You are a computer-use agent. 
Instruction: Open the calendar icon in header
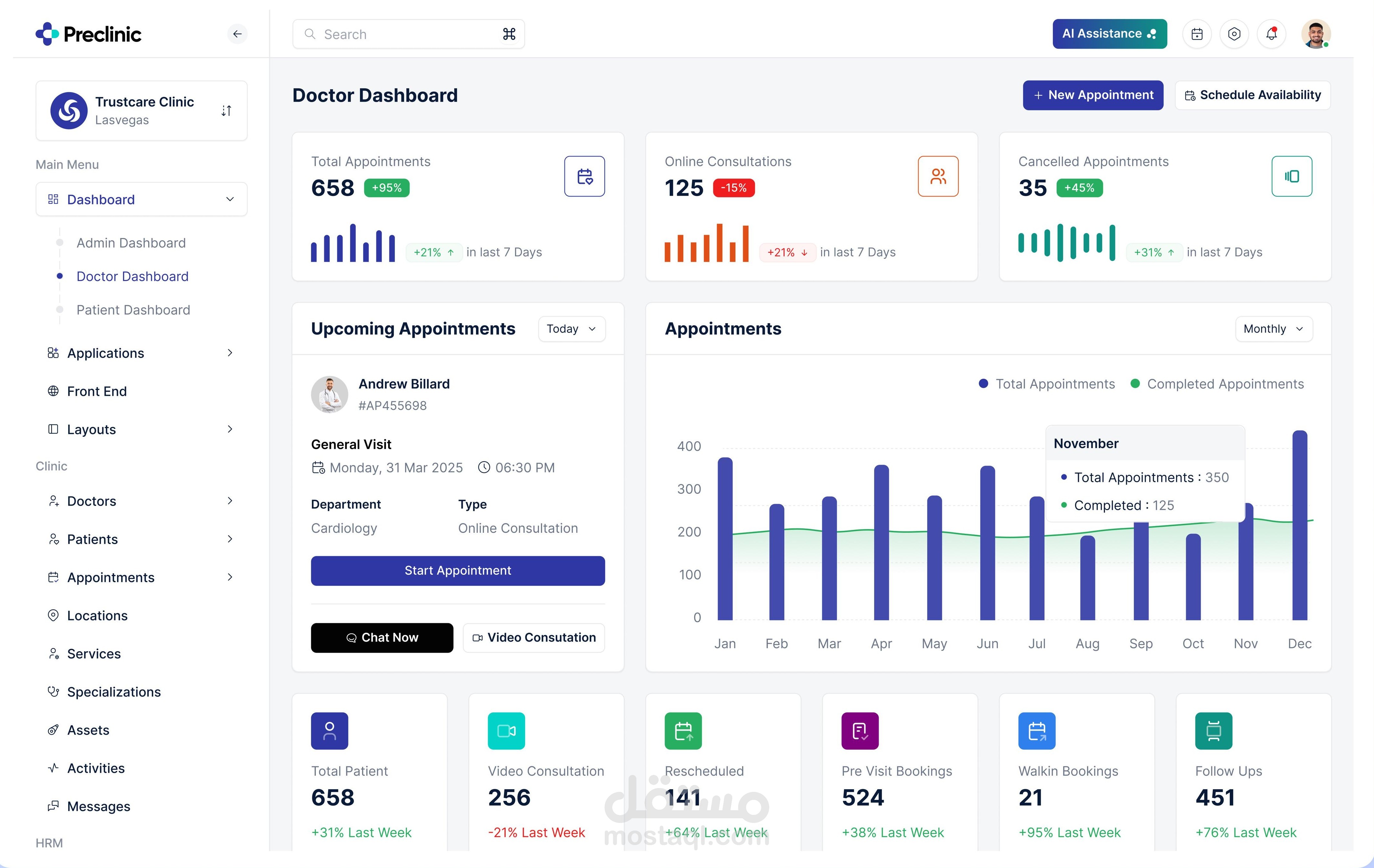tap(1197, 34)
